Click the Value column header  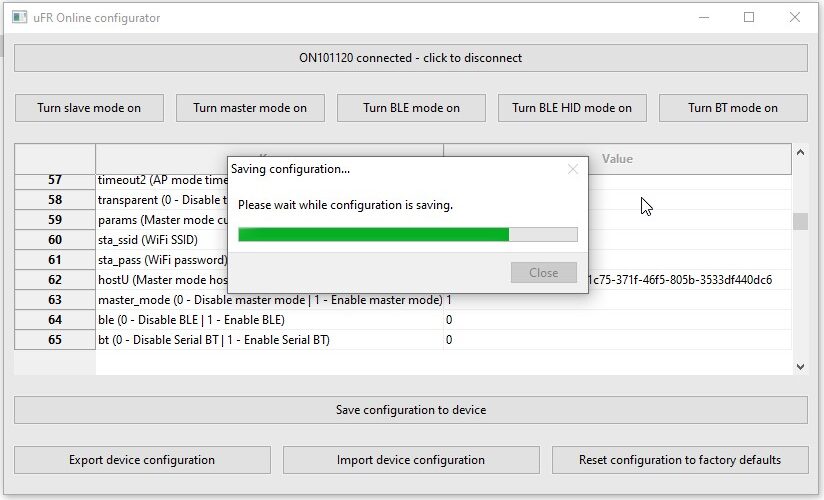point(617,159)
